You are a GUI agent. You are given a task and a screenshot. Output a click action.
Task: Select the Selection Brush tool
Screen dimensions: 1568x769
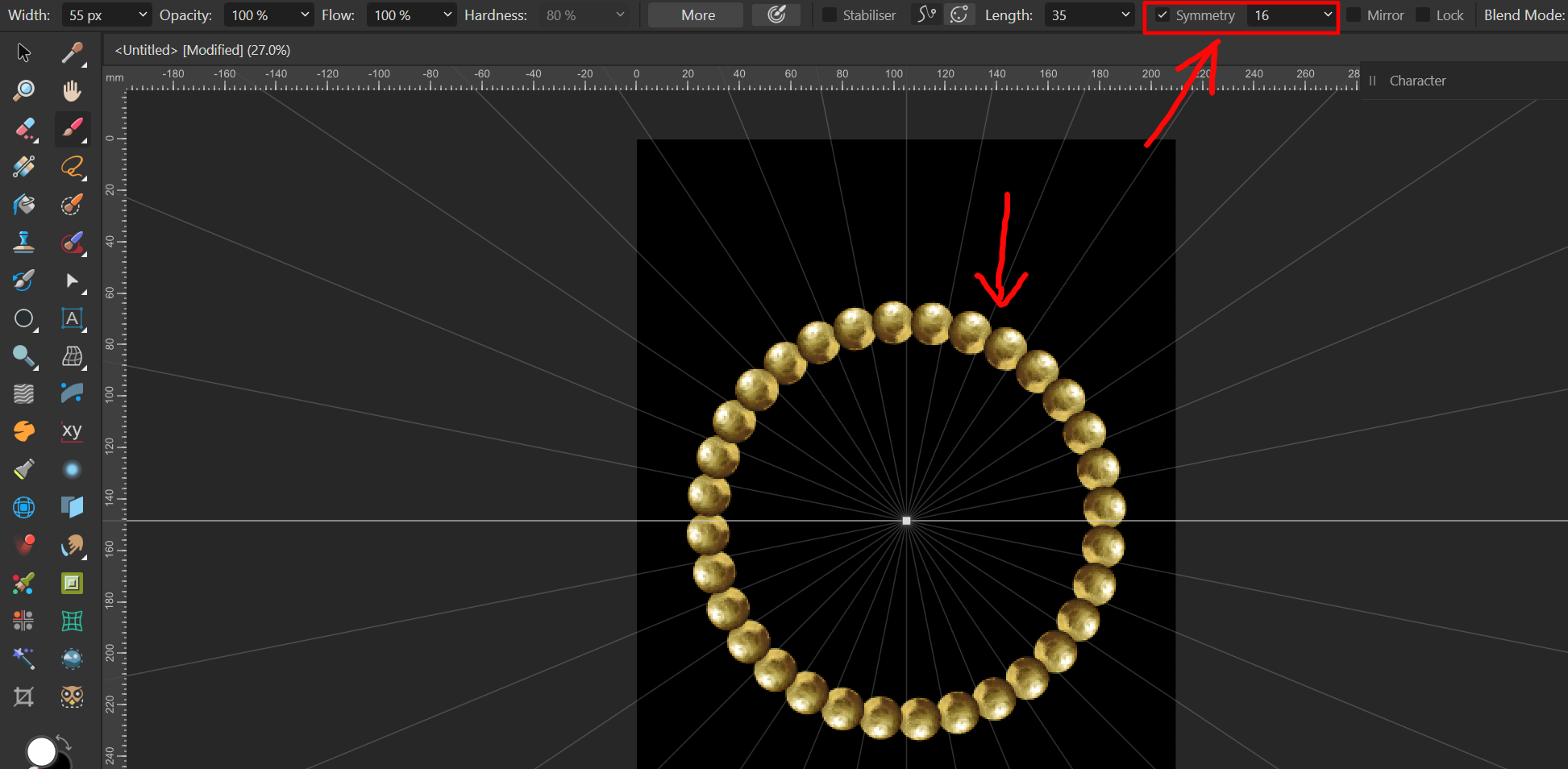73,205
